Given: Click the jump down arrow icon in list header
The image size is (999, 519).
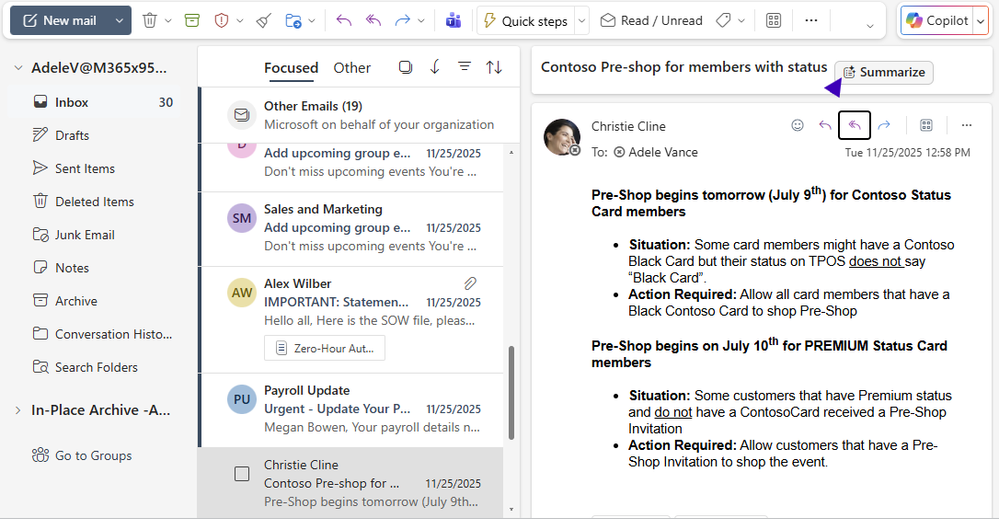Looking at the screenshot, I should click(435, 67).
